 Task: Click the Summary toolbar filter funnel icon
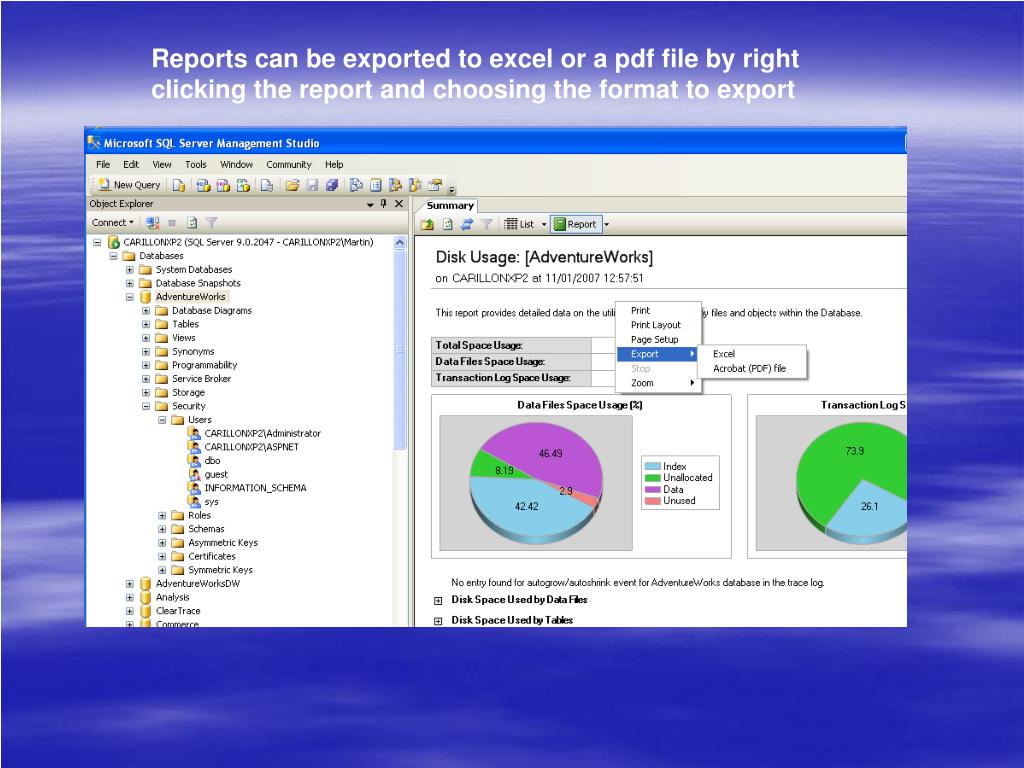[487, 225]
